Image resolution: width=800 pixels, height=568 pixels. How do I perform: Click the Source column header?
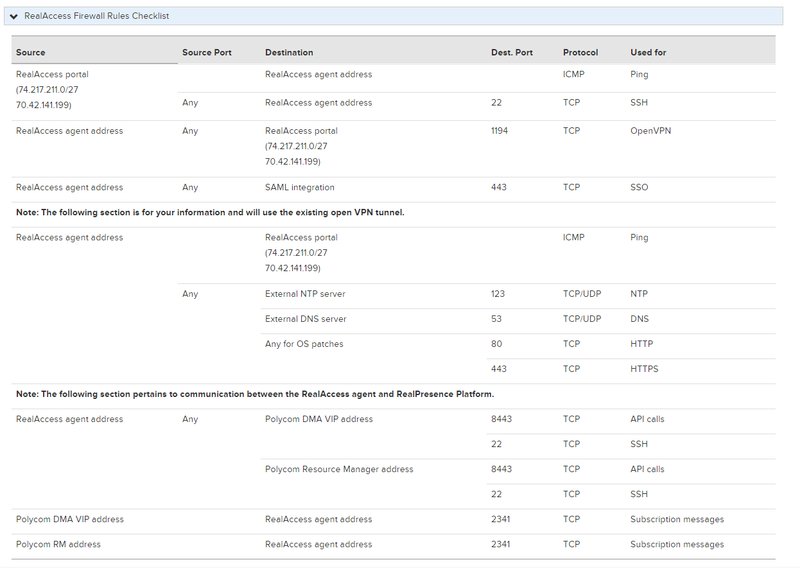(31, 52)
